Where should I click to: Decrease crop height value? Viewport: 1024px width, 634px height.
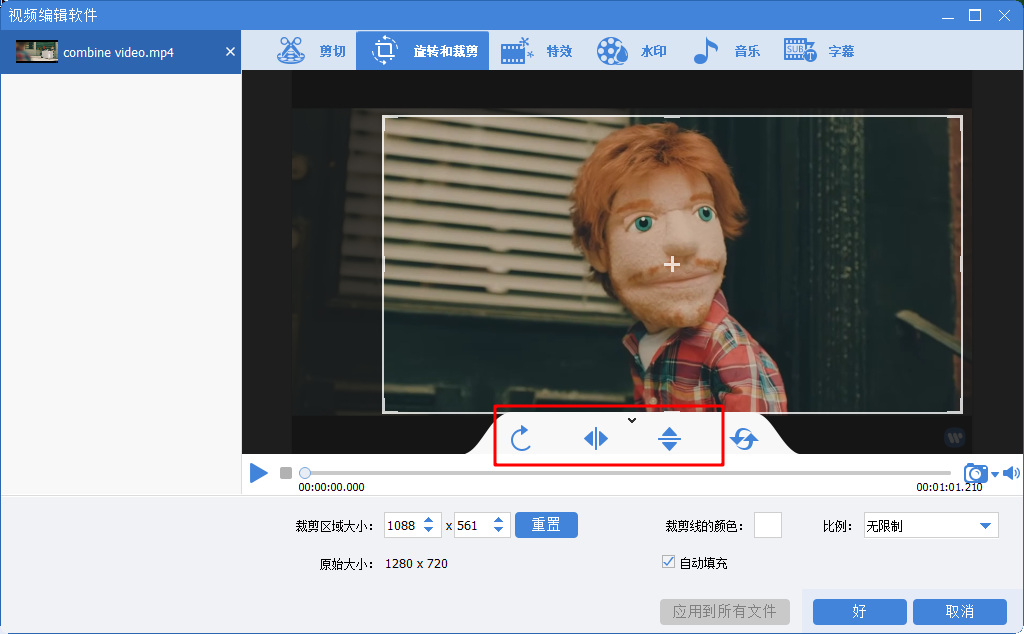[498, 531]
